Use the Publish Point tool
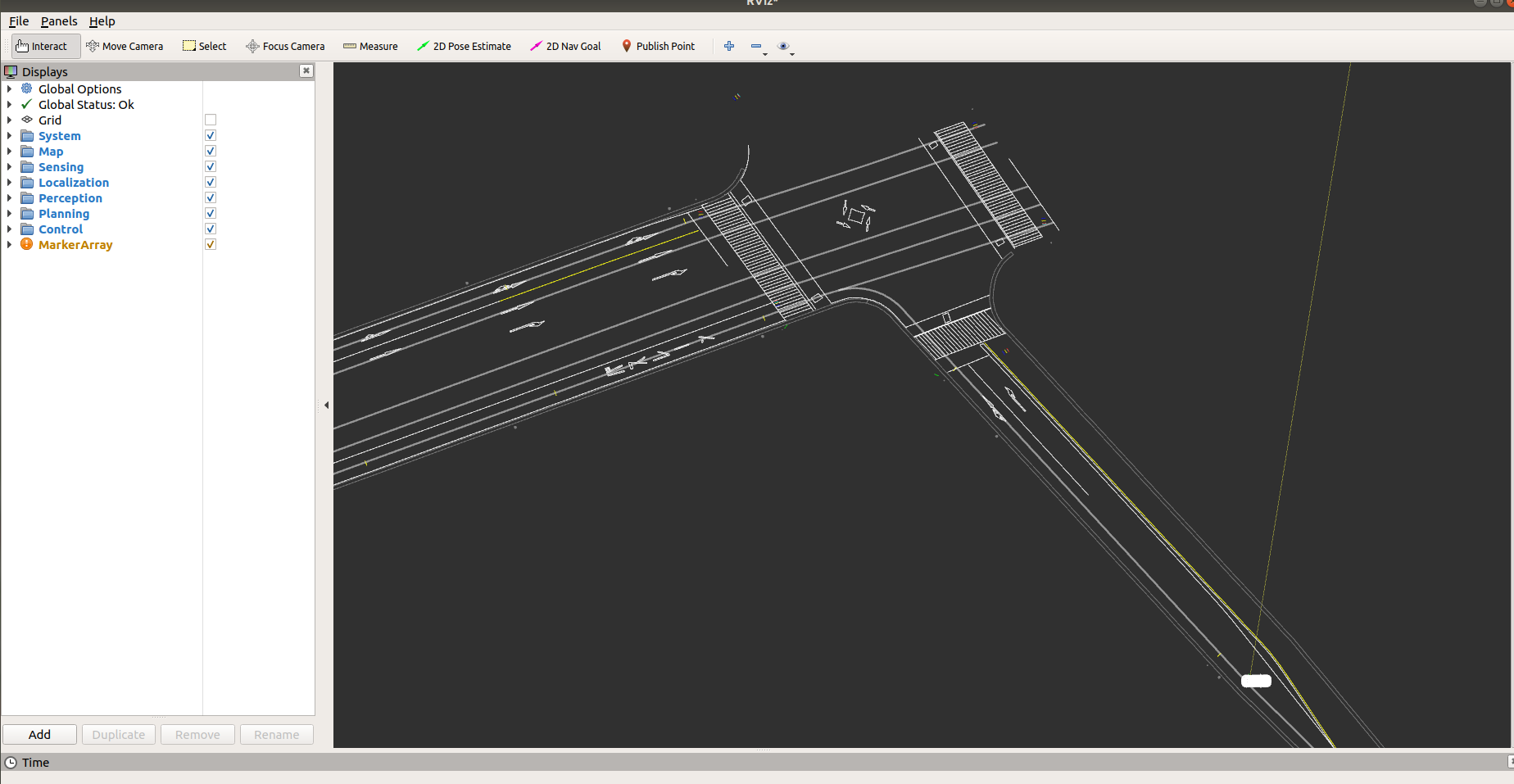Viewport: 1514px width, 784px height. pos(658,46)
